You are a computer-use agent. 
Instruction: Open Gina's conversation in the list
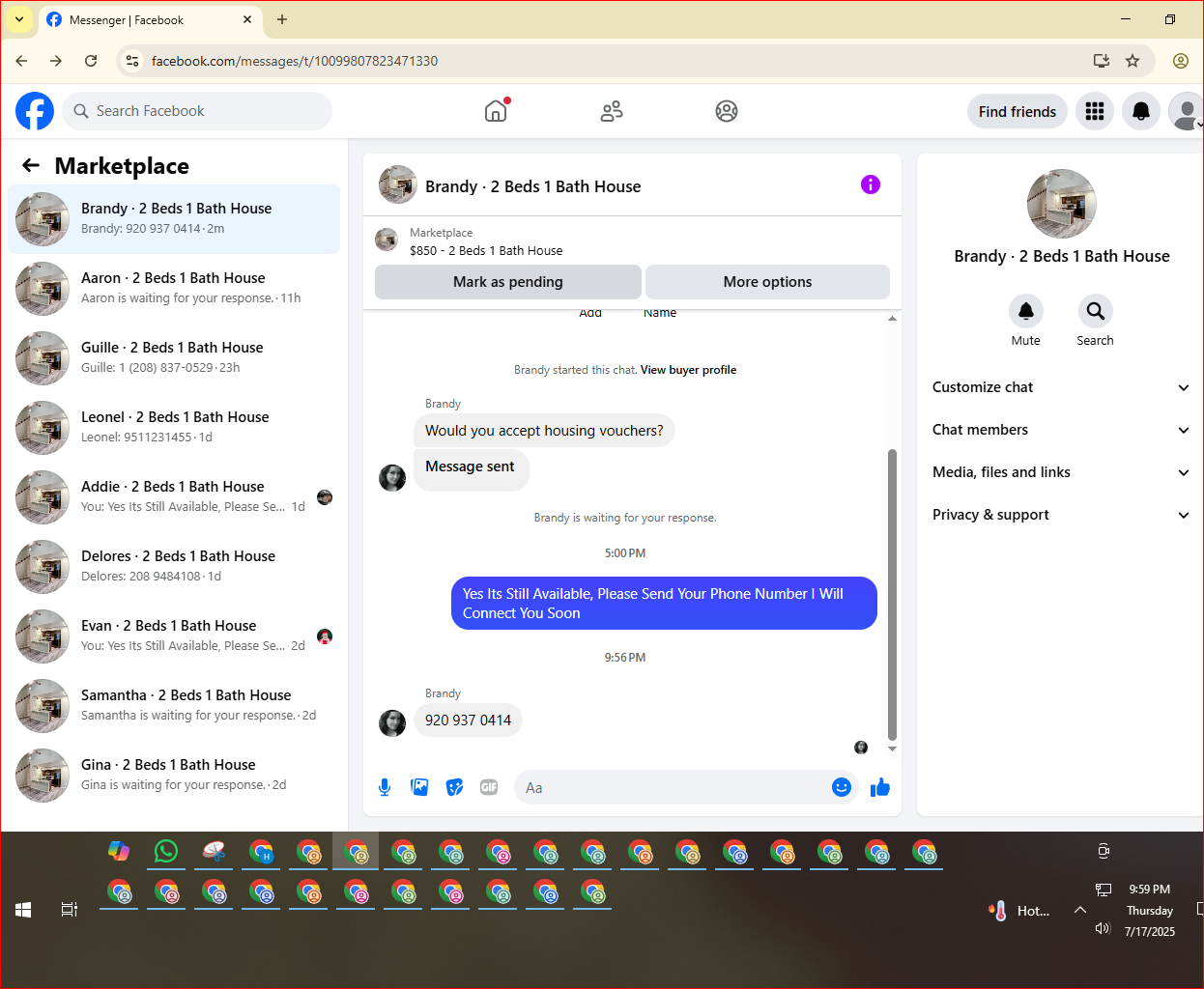tap(174, 776)
